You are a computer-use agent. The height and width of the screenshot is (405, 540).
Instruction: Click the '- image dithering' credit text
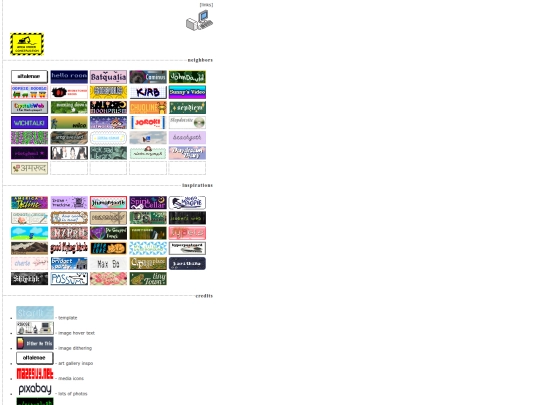[74, 348]
